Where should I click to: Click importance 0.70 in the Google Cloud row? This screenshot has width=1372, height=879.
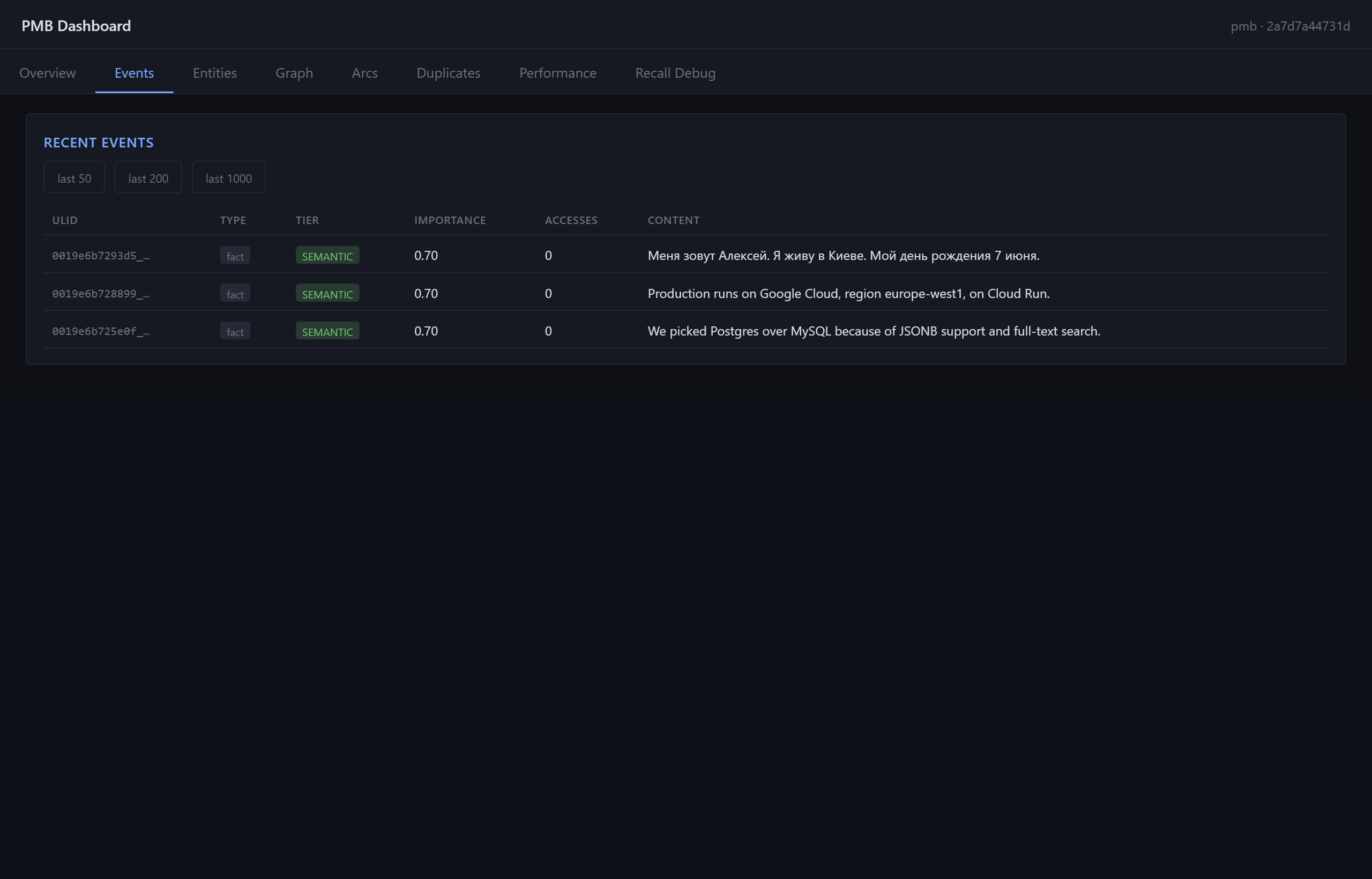click(426, 293)
